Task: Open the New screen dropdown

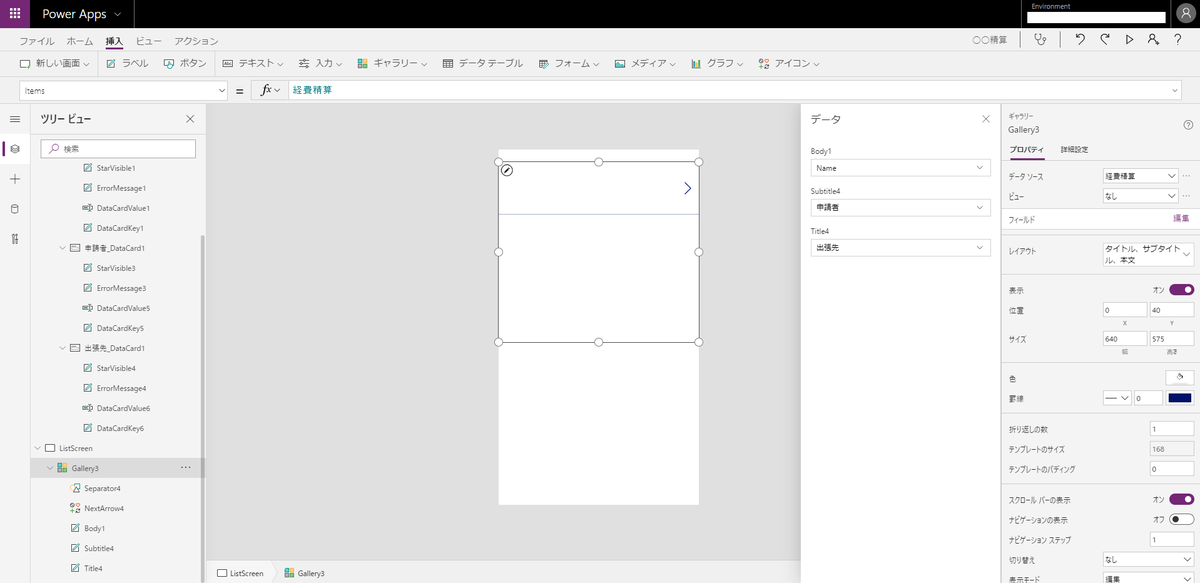Action: coord(55,63)
